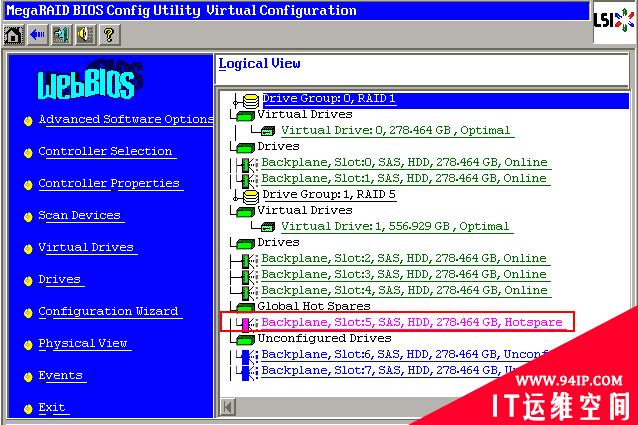This screenshot has height=425, width=638.
Task: Click Exit in the sidebar
Action: [x=52, y=408]
